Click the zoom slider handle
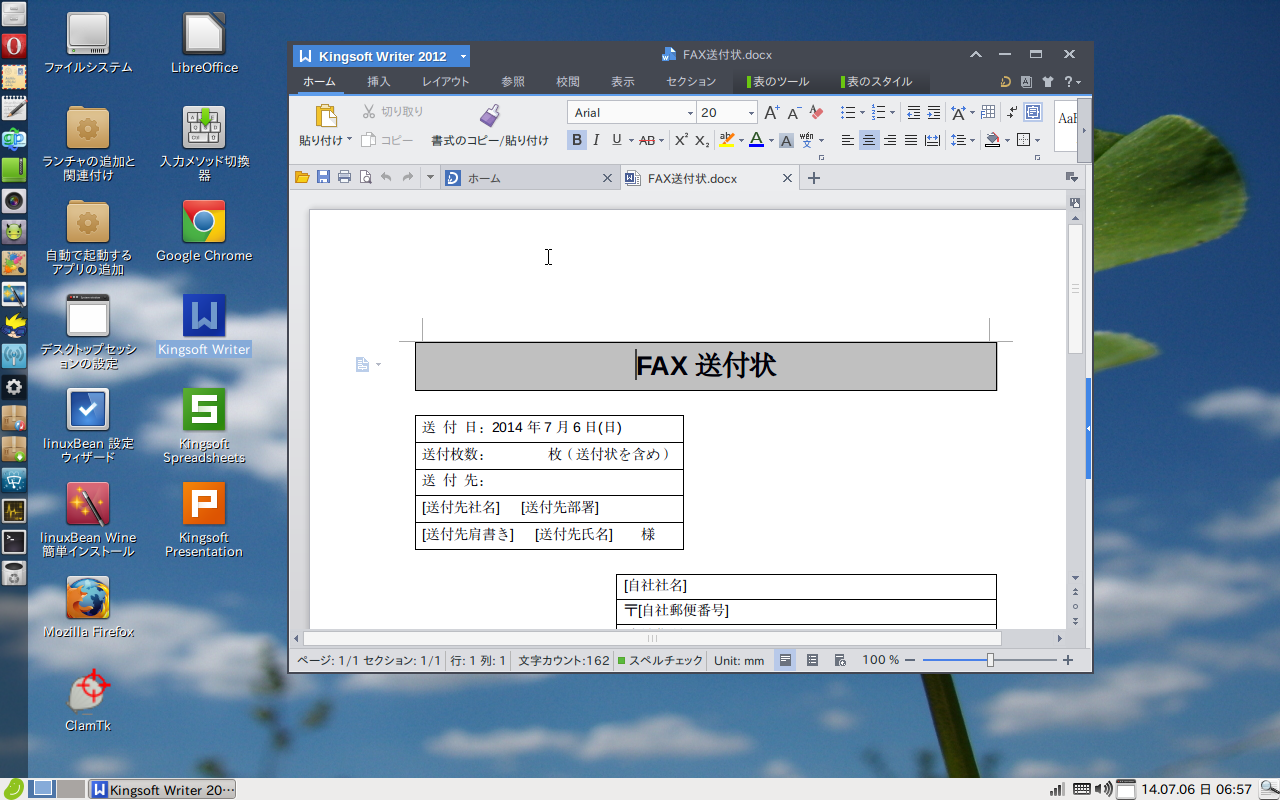This screenshot has height=800, width=1280. click(990, 660)
